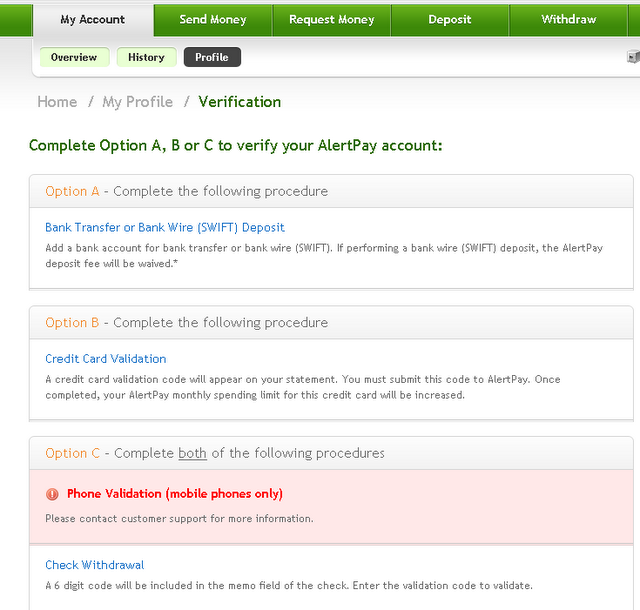Click the red alert icon beside Phone Validation
Viewport: 640px width, 610px height.
pos(52,494)
